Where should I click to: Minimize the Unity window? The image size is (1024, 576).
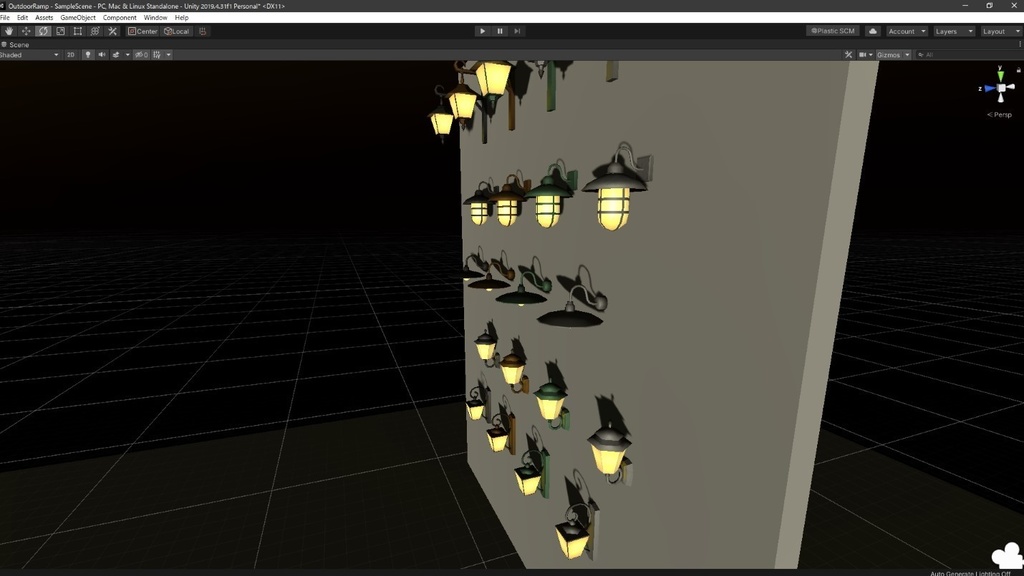pos(965,6)
